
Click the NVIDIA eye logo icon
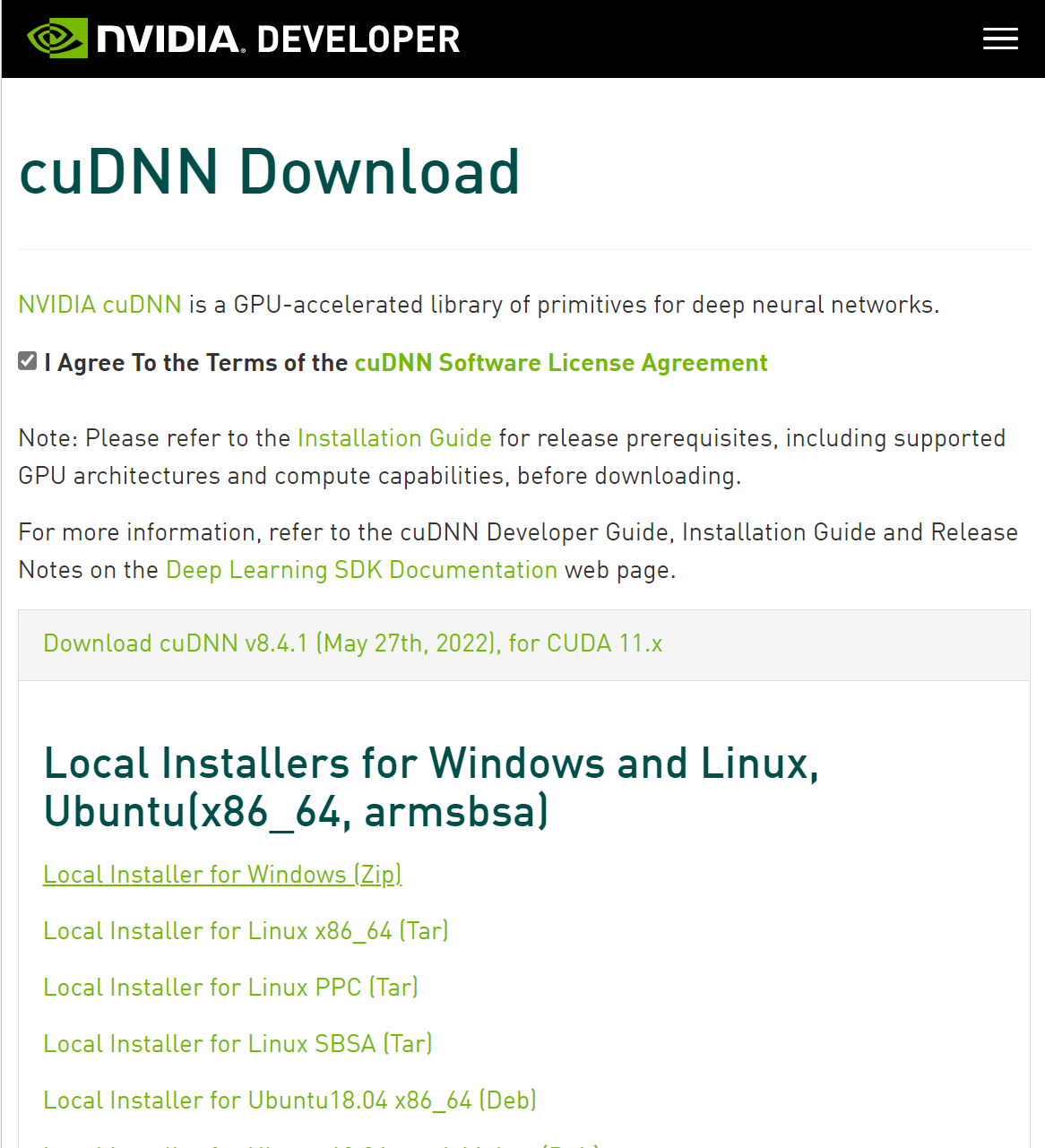57,39
